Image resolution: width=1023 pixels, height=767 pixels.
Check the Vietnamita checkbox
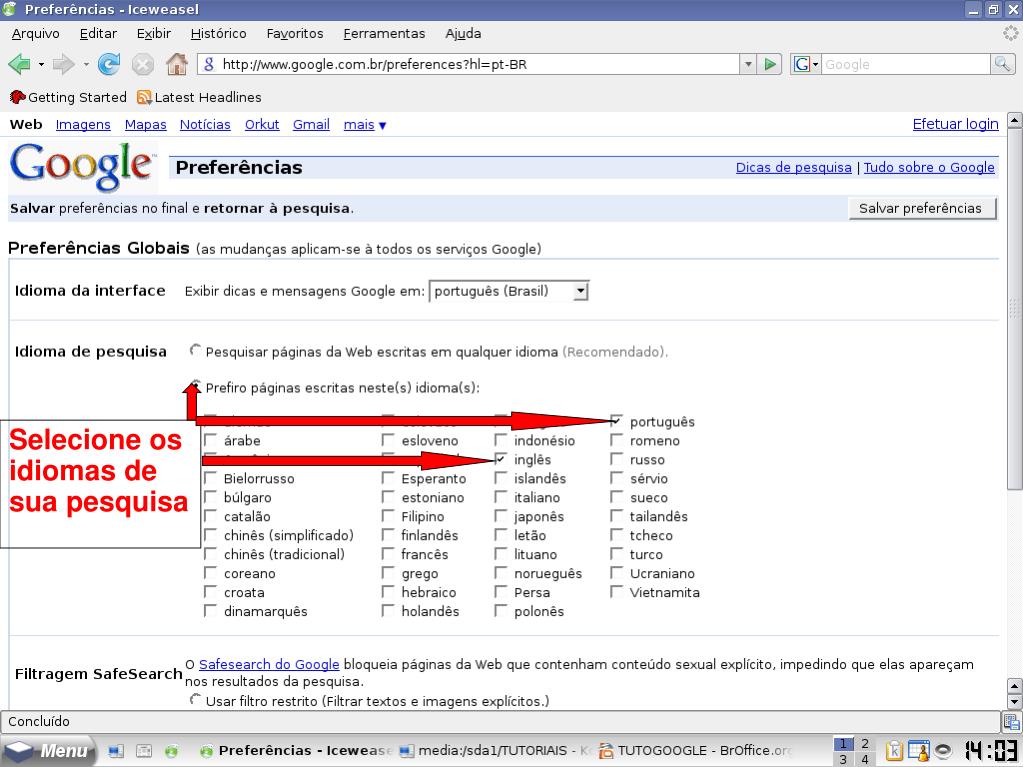[x=617, y=591]
